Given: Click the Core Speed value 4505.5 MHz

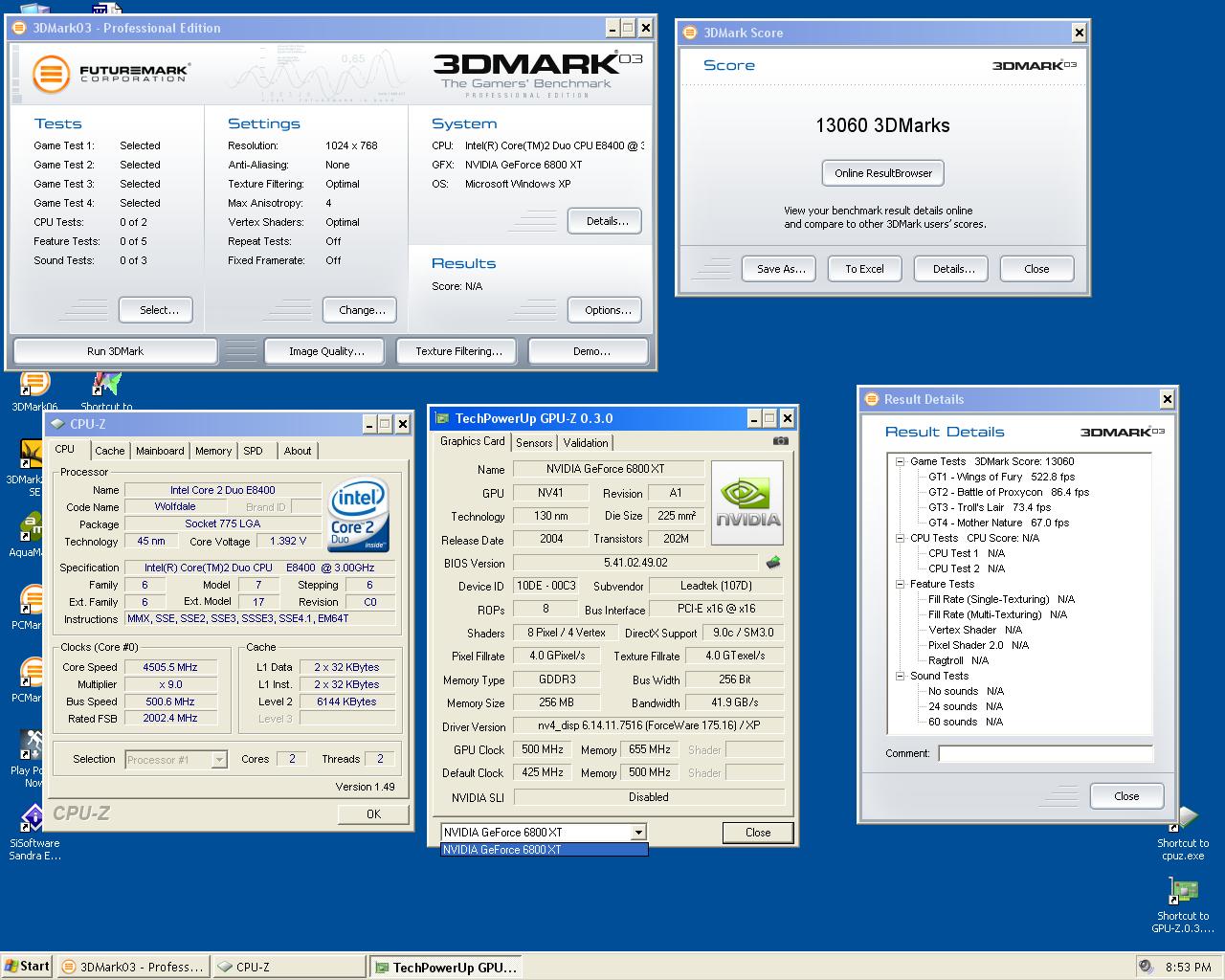Looking at the screenshot, I should click(169, 667).
